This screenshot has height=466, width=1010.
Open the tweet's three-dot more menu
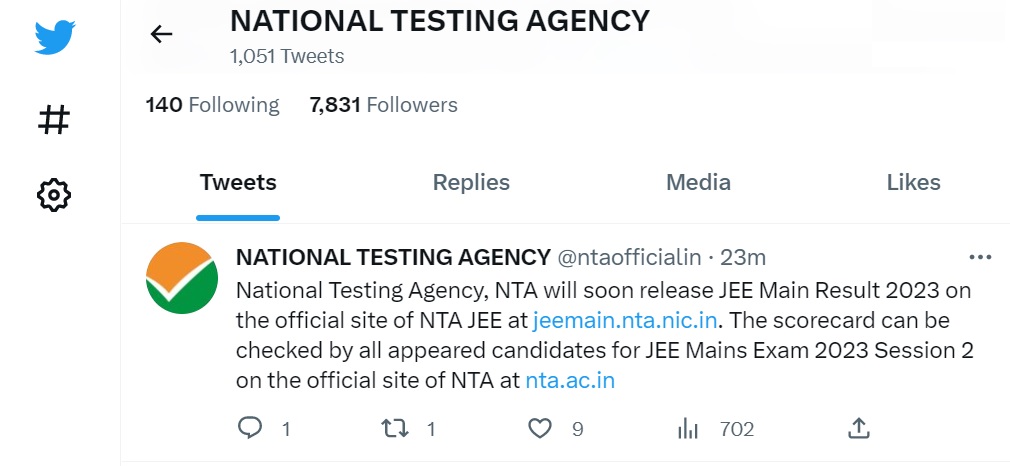click(981, 257)
